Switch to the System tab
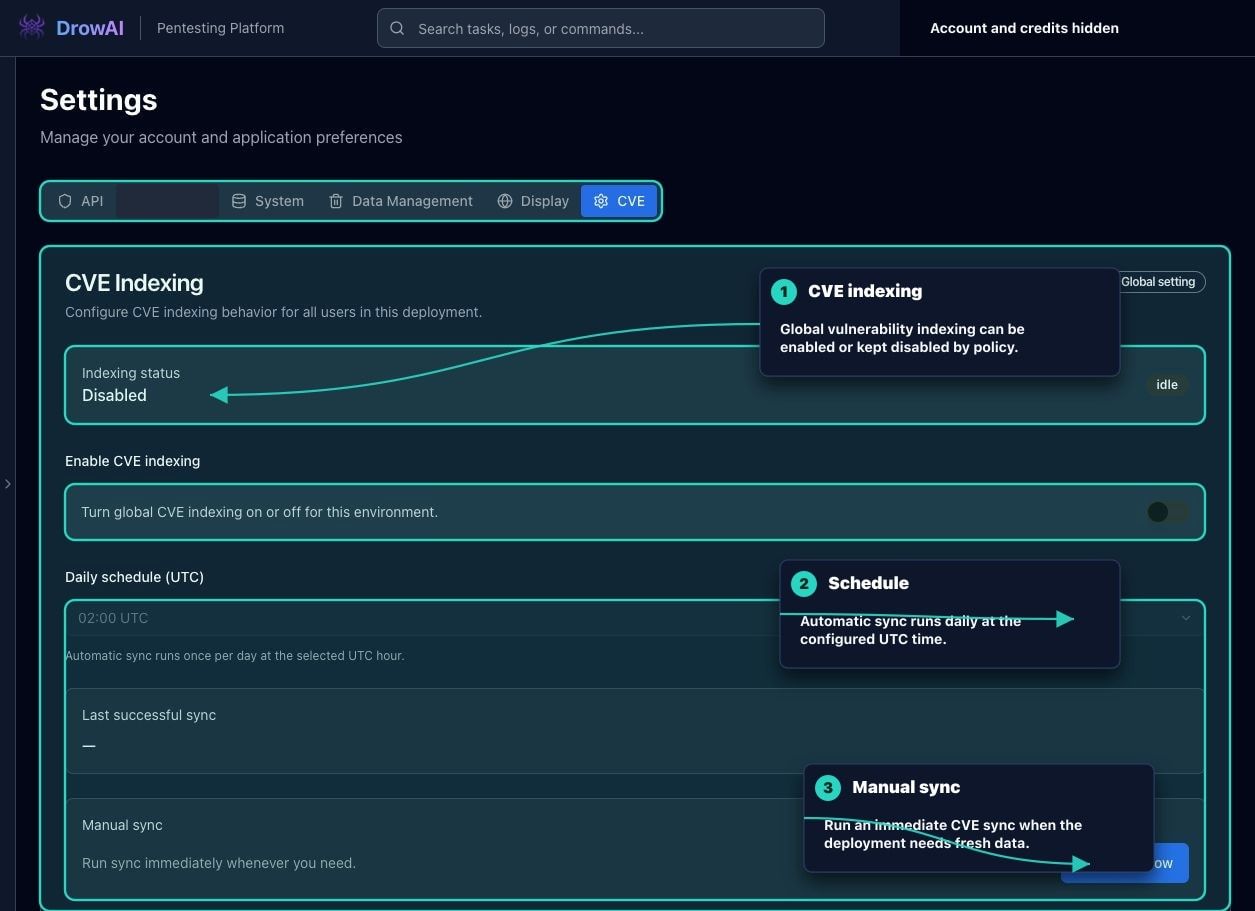The height and width of the screenshot is (911, 1255). coord(268,201)
